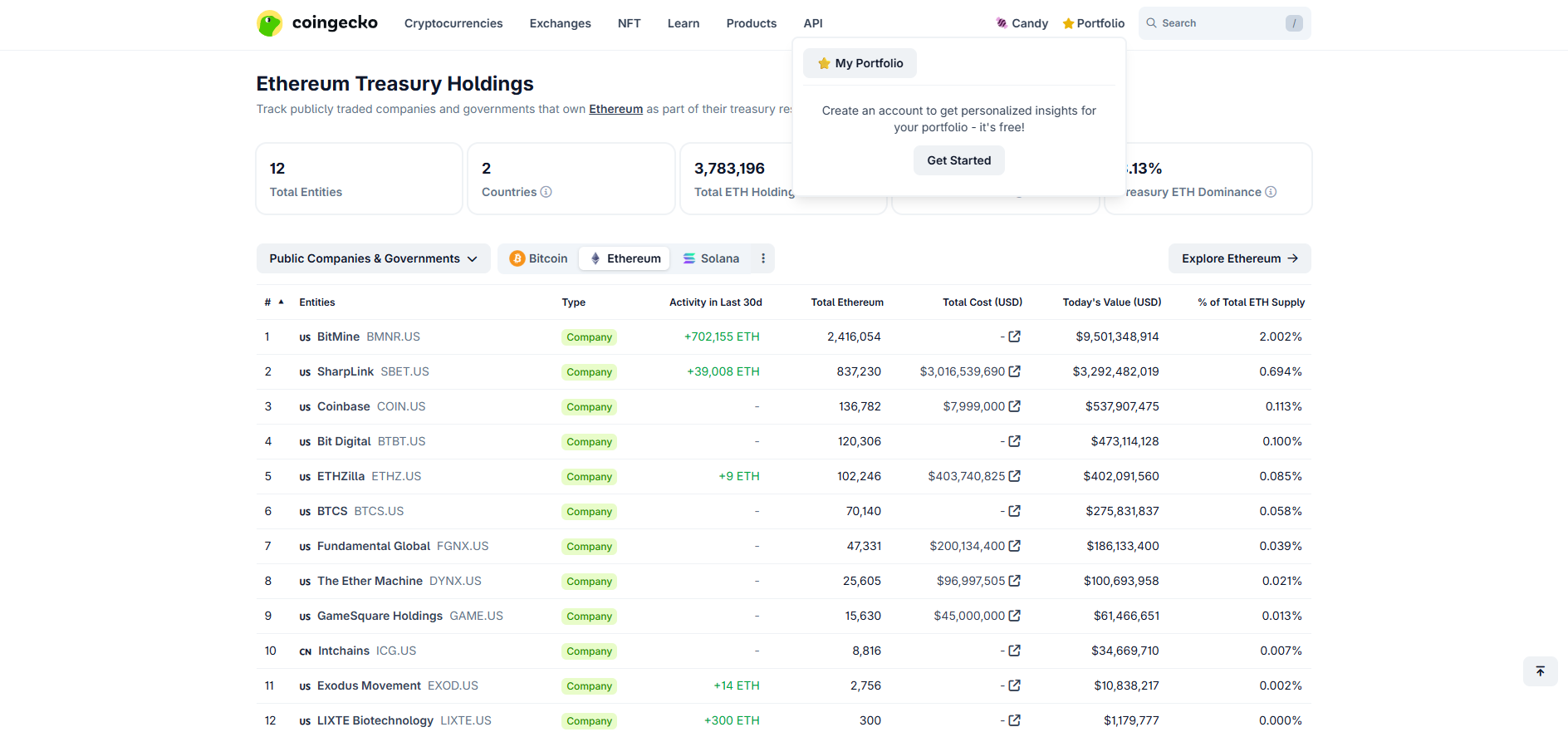This screenshot has width=1568, height=737.
Task: Open Fundamental Global cost source icon
Action: point(1014,546)
